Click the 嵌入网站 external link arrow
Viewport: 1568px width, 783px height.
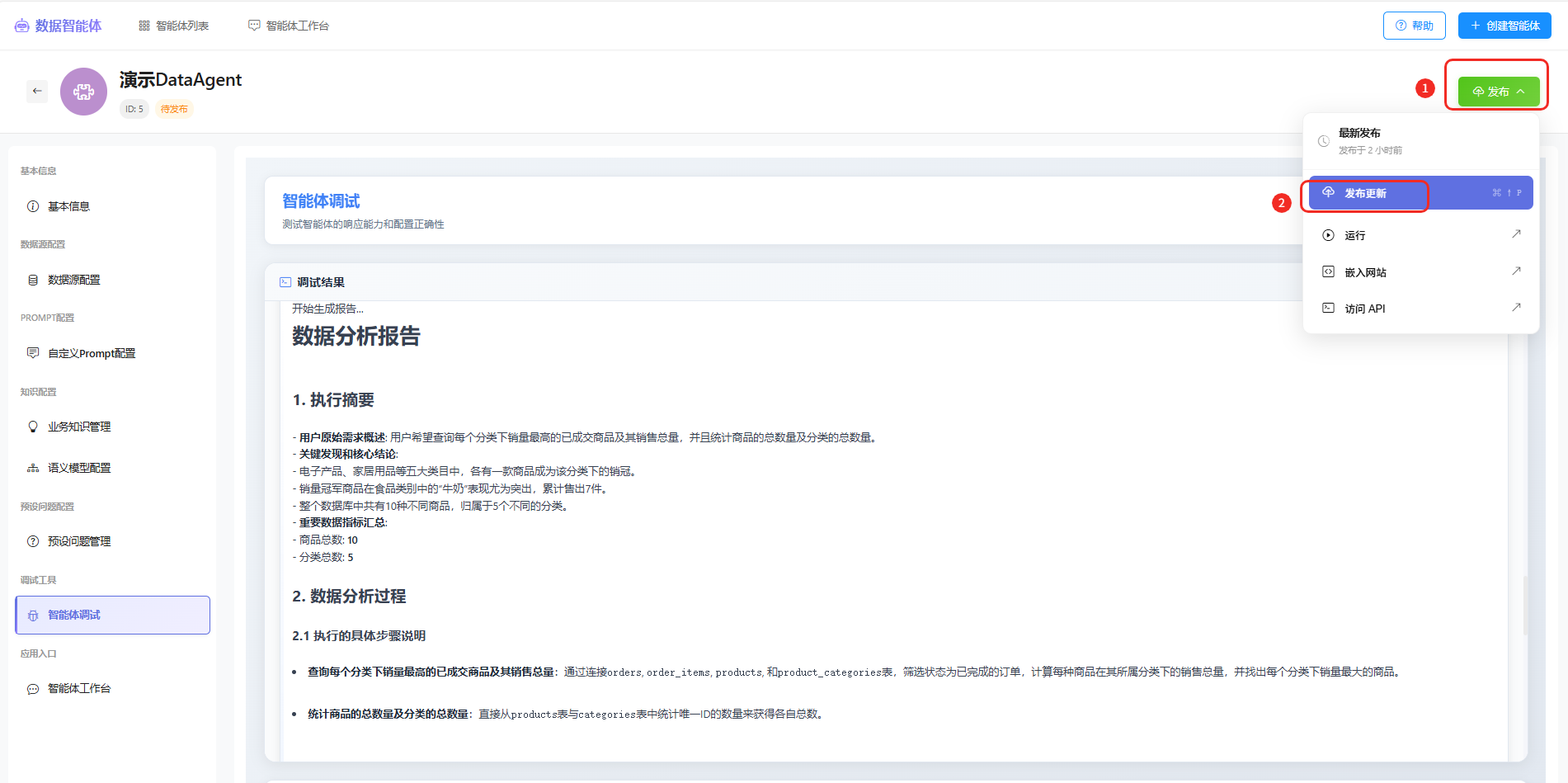tap(1516, 271)
